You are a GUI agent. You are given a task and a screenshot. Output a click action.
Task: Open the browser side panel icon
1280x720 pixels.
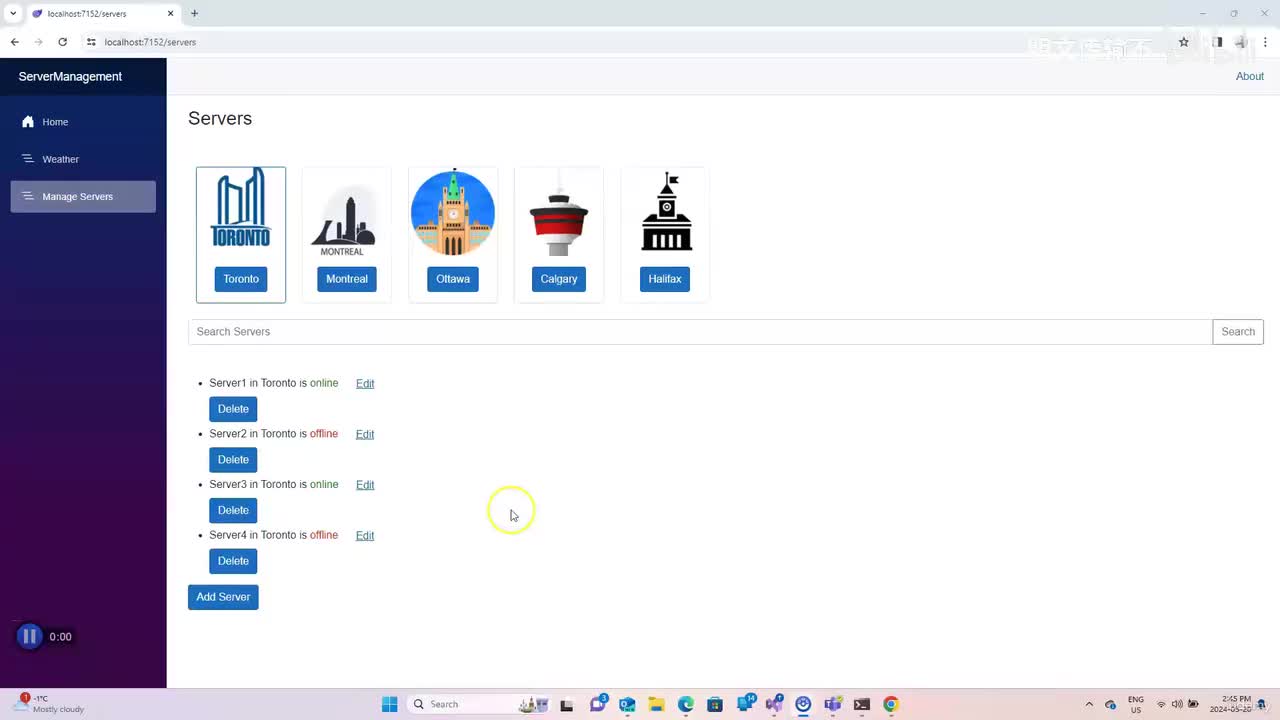(x=1217, y=42)
